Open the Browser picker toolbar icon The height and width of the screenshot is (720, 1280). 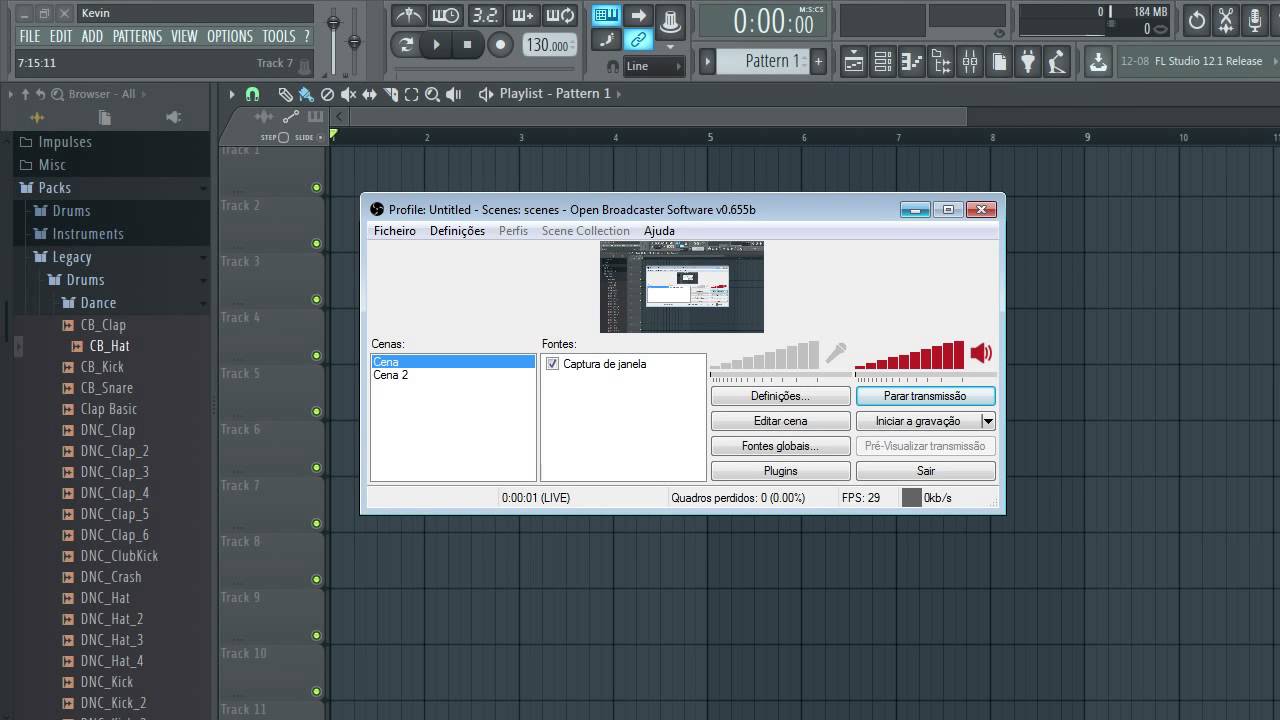point(941,62)
